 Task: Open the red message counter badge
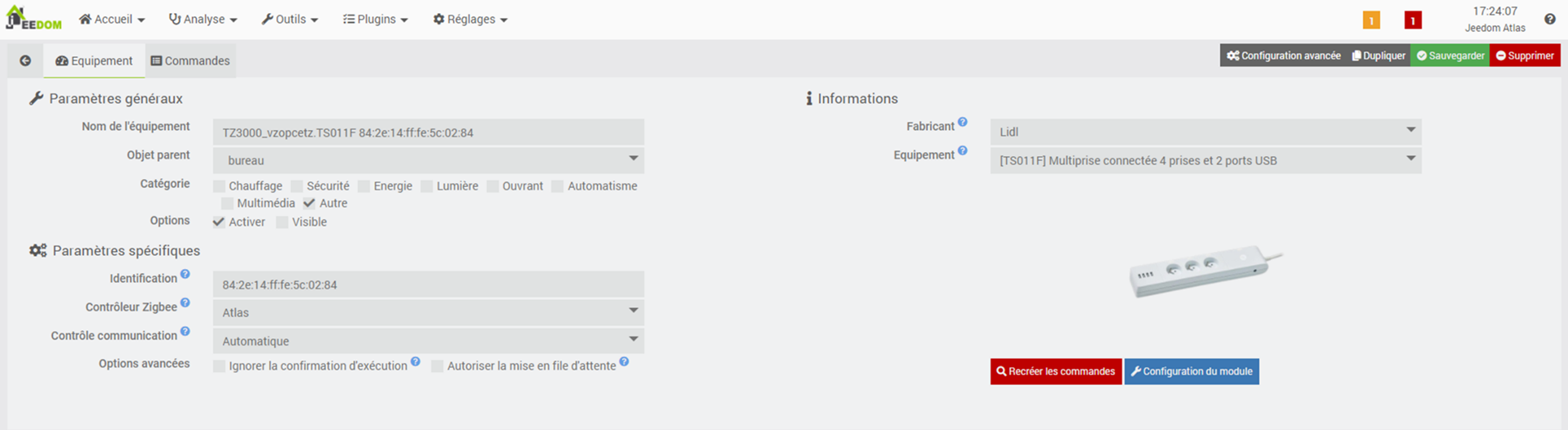pyautogui.click(x=1413, y=20)
